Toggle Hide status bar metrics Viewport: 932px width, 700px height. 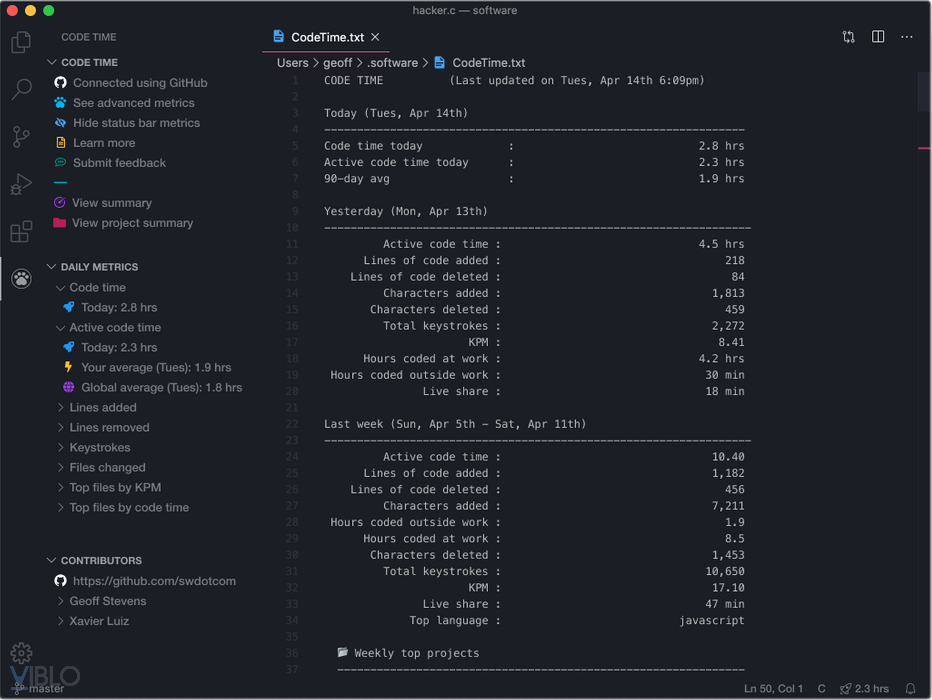tap(136, 123)
